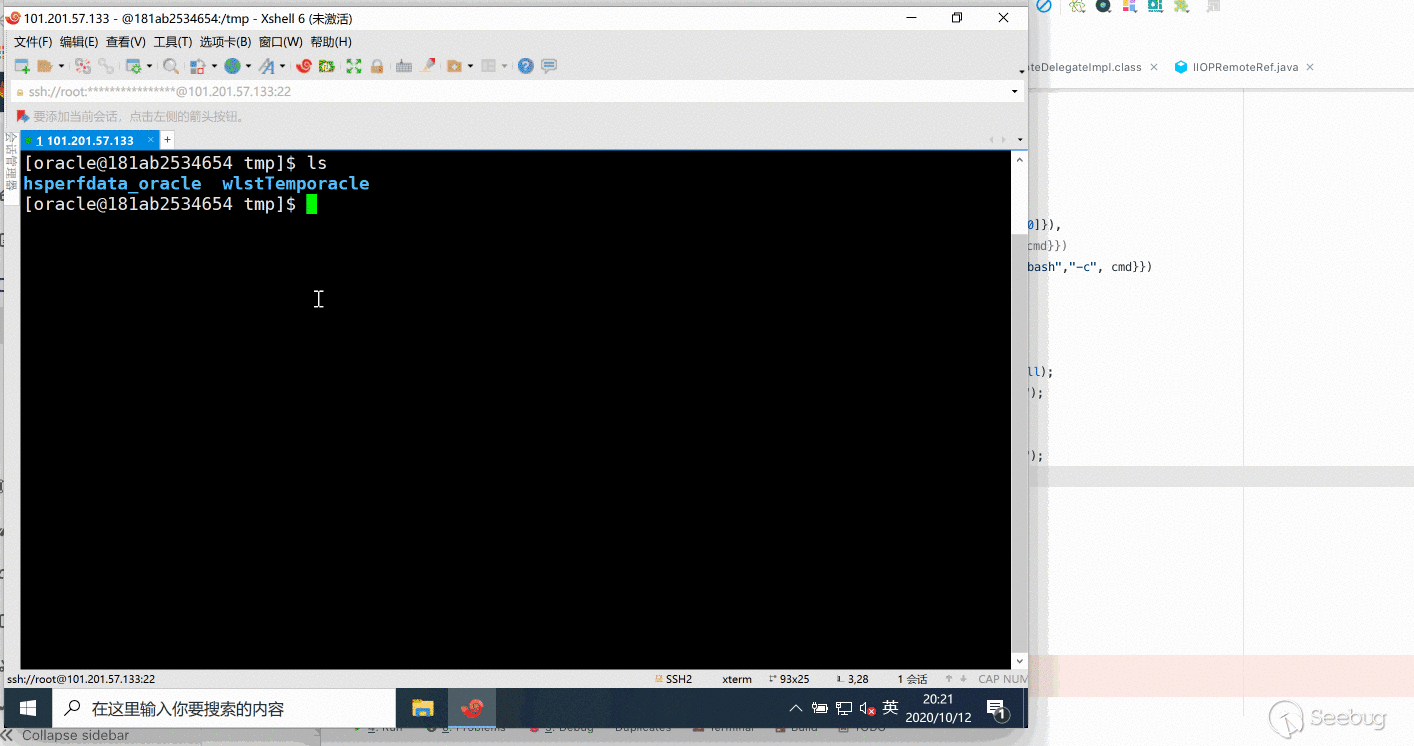Open the 工具(T) menu
This screenshot has width=1414, height=746.
[x=172, y=42]
